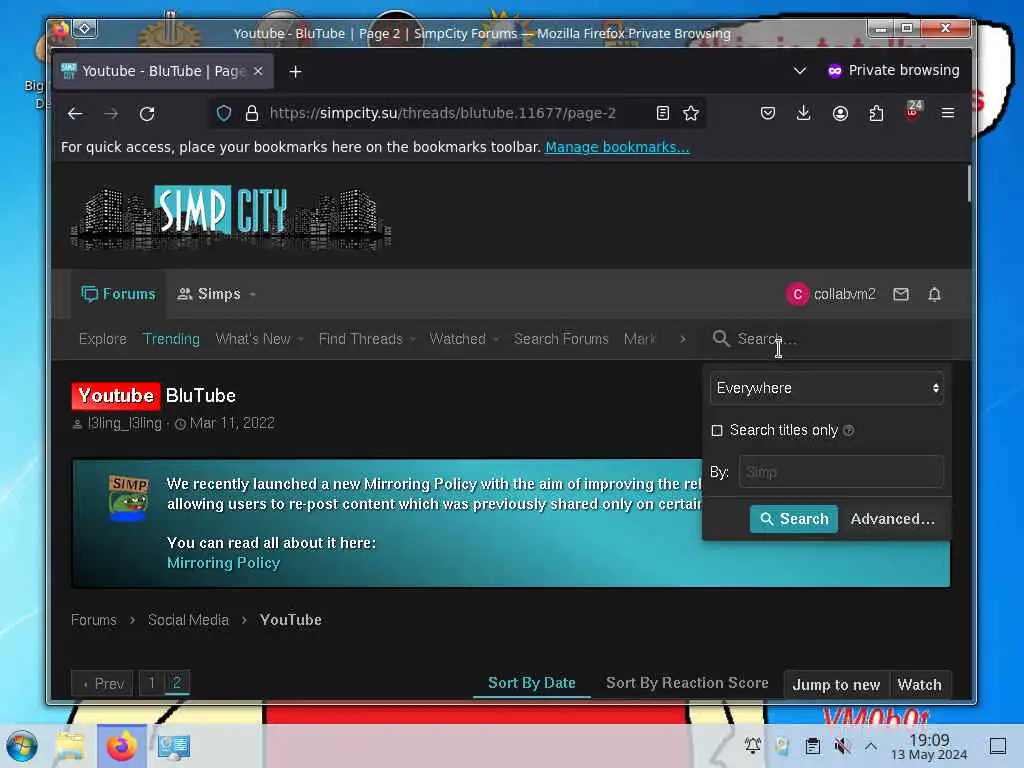Click the Firefox taskbar icon
The height and width of the screenshot is (768, 1024).
click(x=121, y=746)
